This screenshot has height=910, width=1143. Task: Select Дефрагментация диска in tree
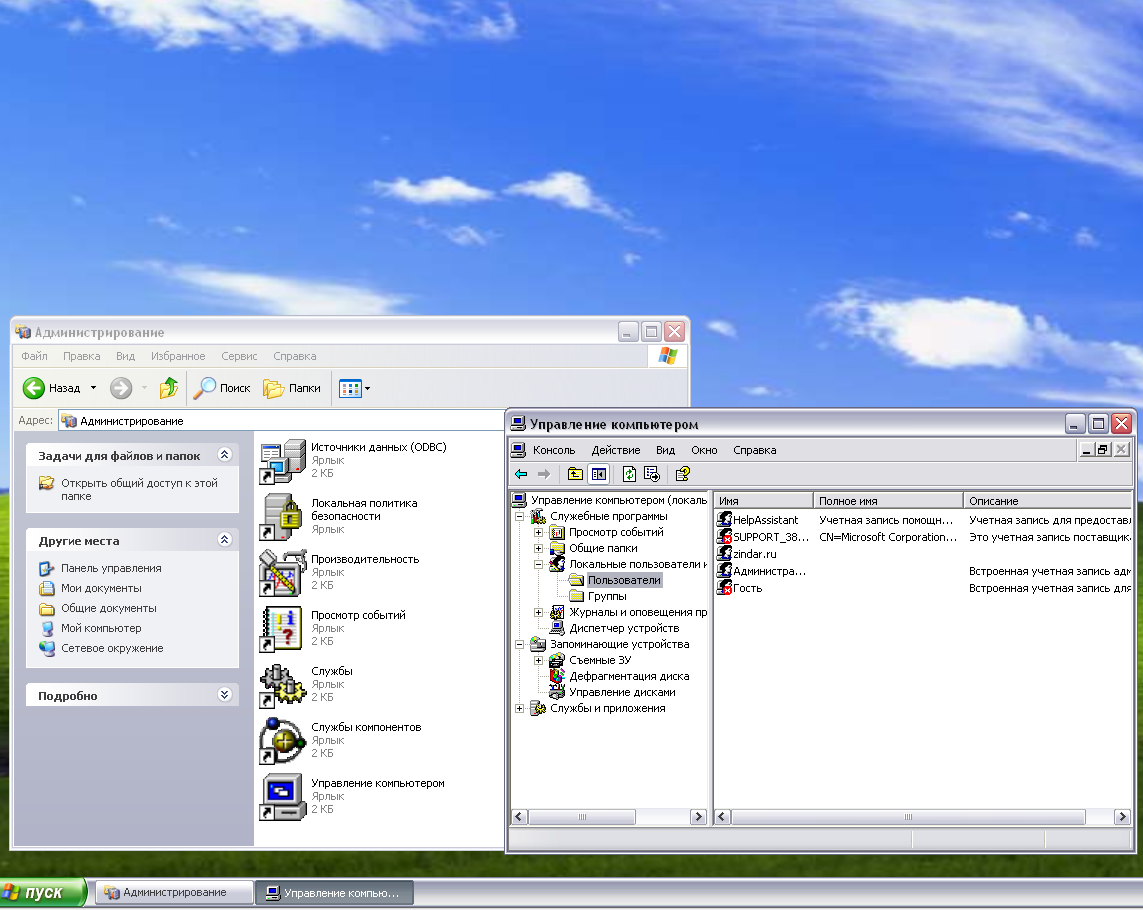tap(629, 677)
